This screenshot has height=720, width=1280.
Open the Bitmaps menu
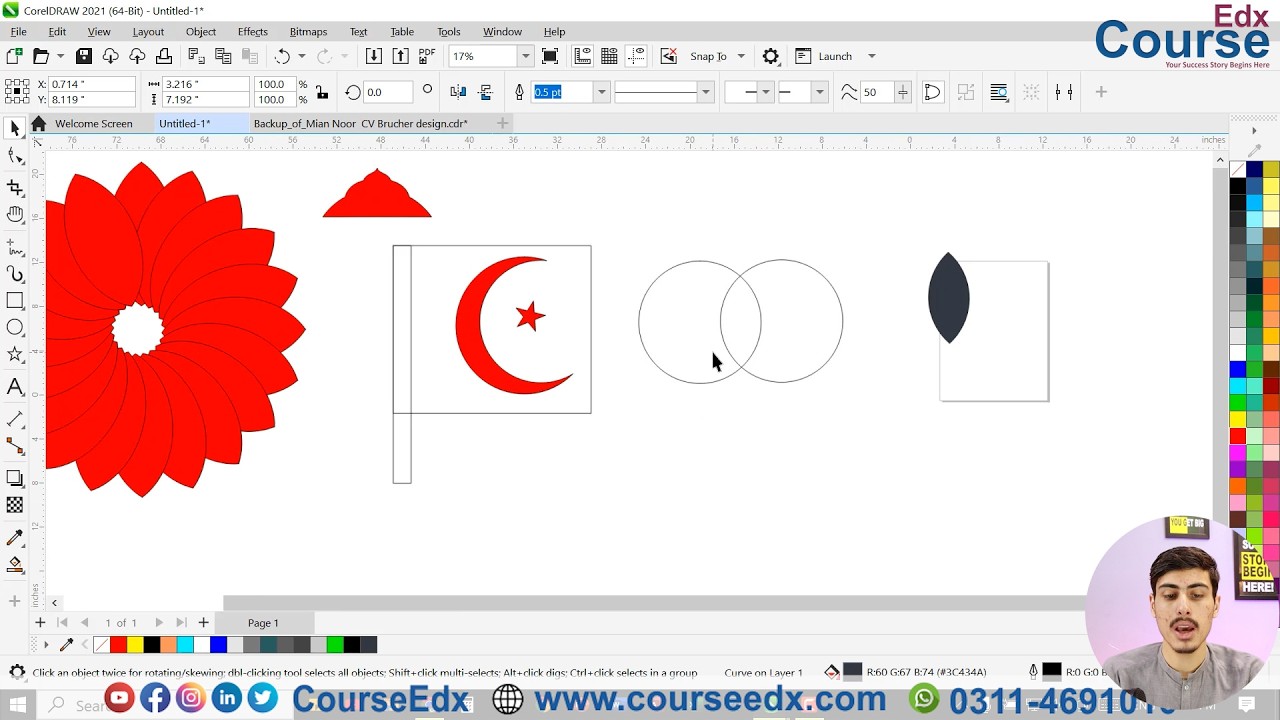click(x=308, y=31)
